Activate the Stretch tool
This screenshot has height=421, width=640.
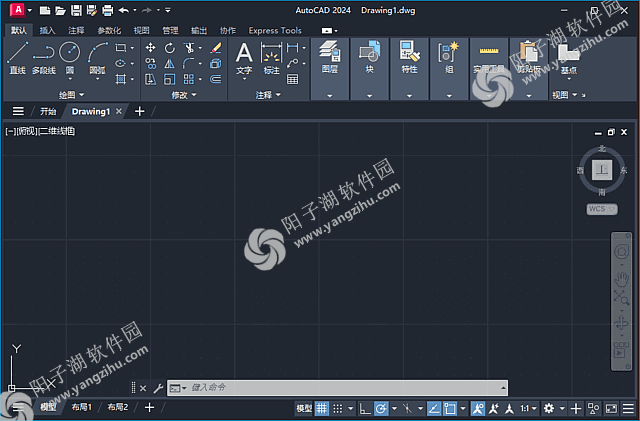[150, 79]
